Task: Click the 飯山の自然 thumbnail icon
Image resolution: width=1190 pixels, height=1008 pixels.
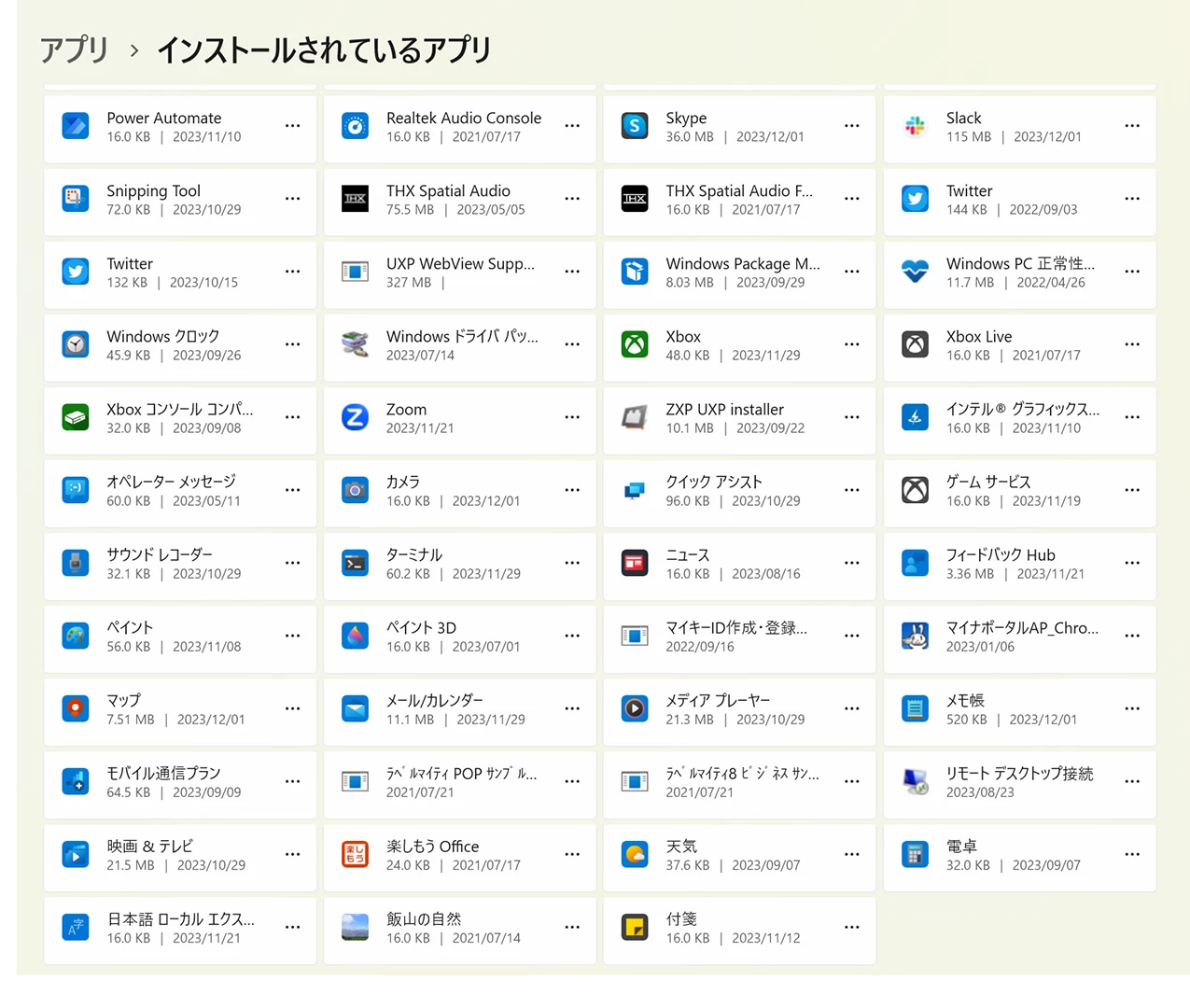Action: (x=355, y=927)
